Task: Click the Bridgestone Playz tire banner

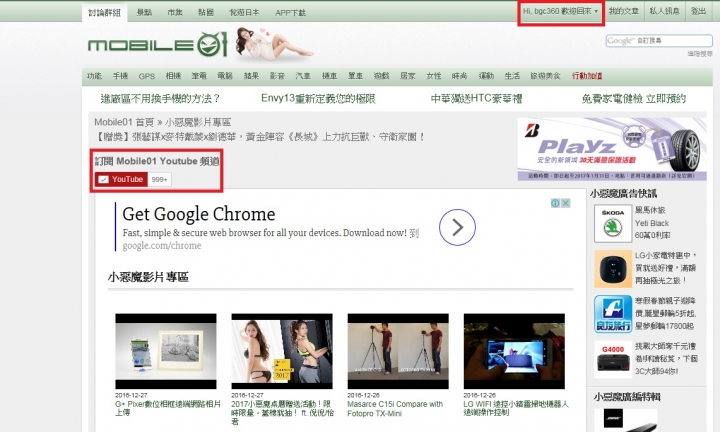Action: (x=612, y=149)
